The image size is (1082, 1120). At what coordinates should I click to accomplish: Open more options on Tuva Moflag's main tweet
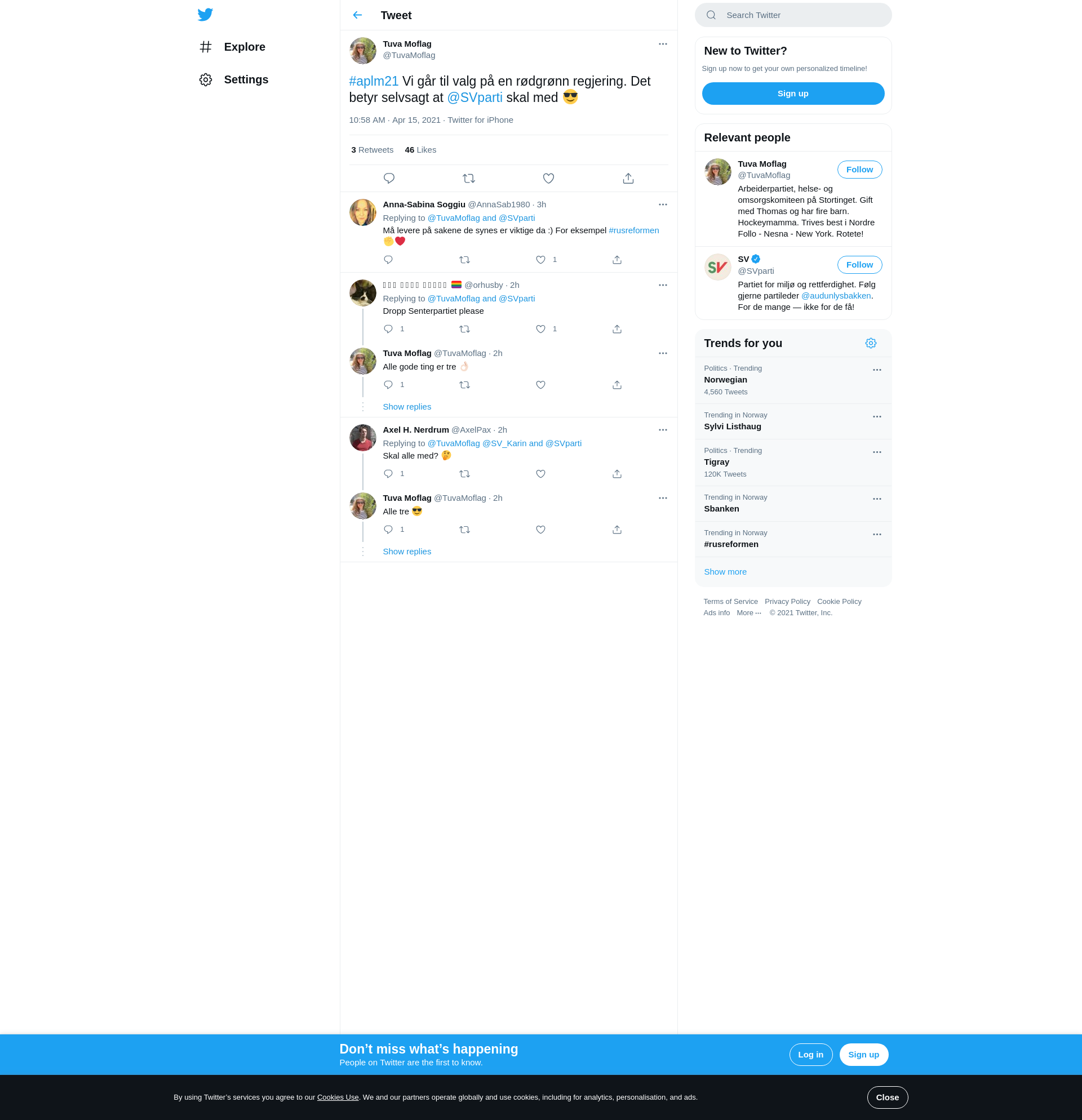pyautogui.click(x=663, y=44)
